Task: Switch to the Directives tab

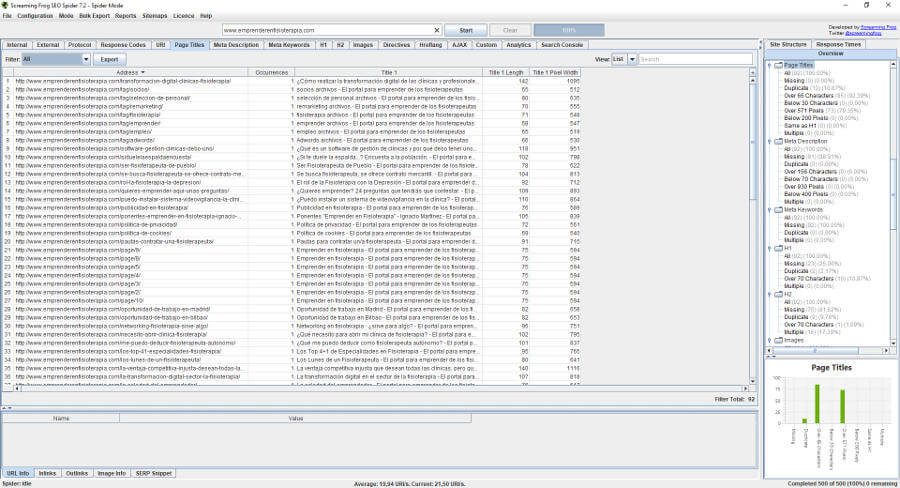Action: 397,45
